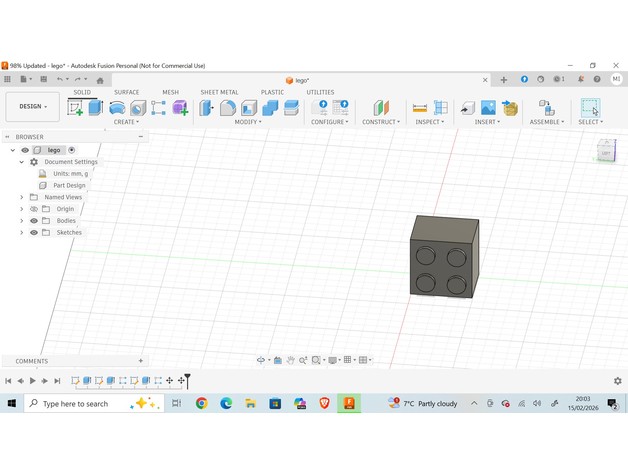Viewport: 628px width, 472px height.
Task: Add a comment with plus button
Action: pos(141,361)
